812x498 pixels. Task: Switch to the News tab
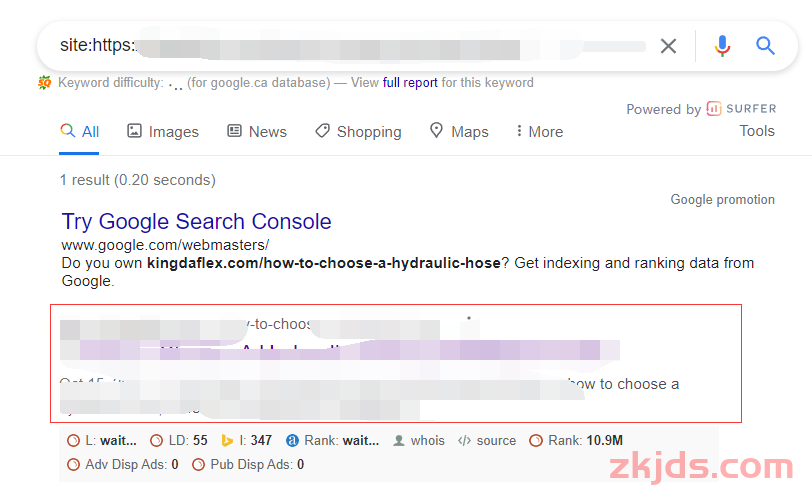(257, 131)
